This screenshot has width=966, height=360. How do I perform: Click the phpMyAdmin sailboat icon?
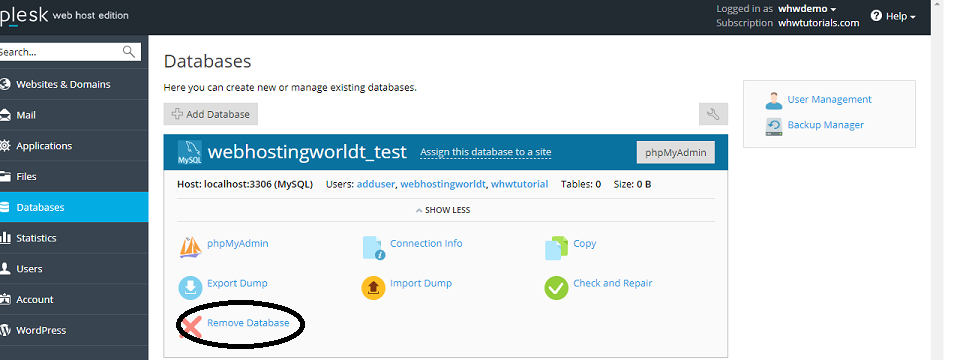pos(190,247)
